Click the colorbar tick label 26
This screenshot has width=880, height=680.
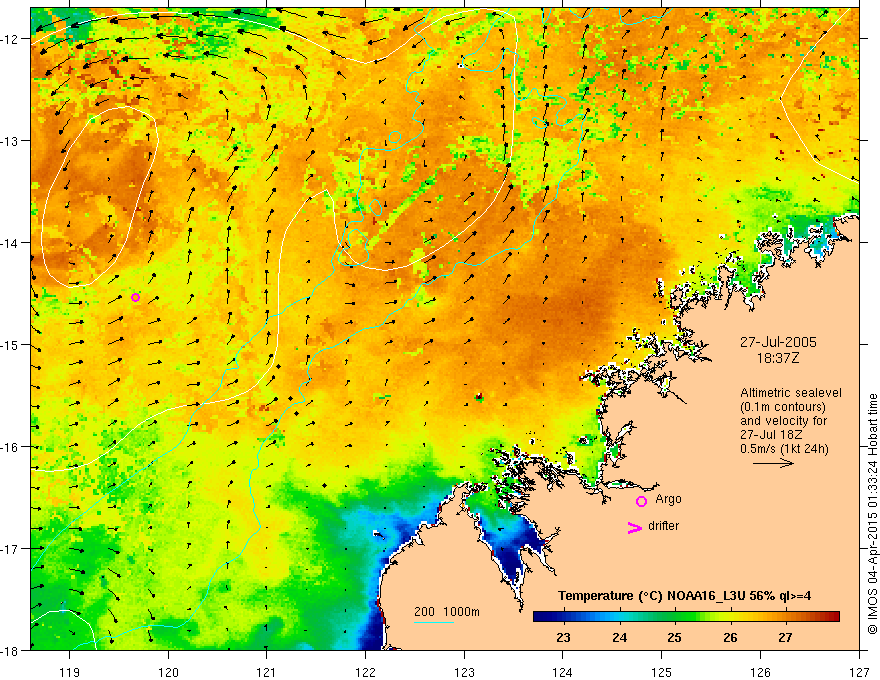tap(730, 638)
